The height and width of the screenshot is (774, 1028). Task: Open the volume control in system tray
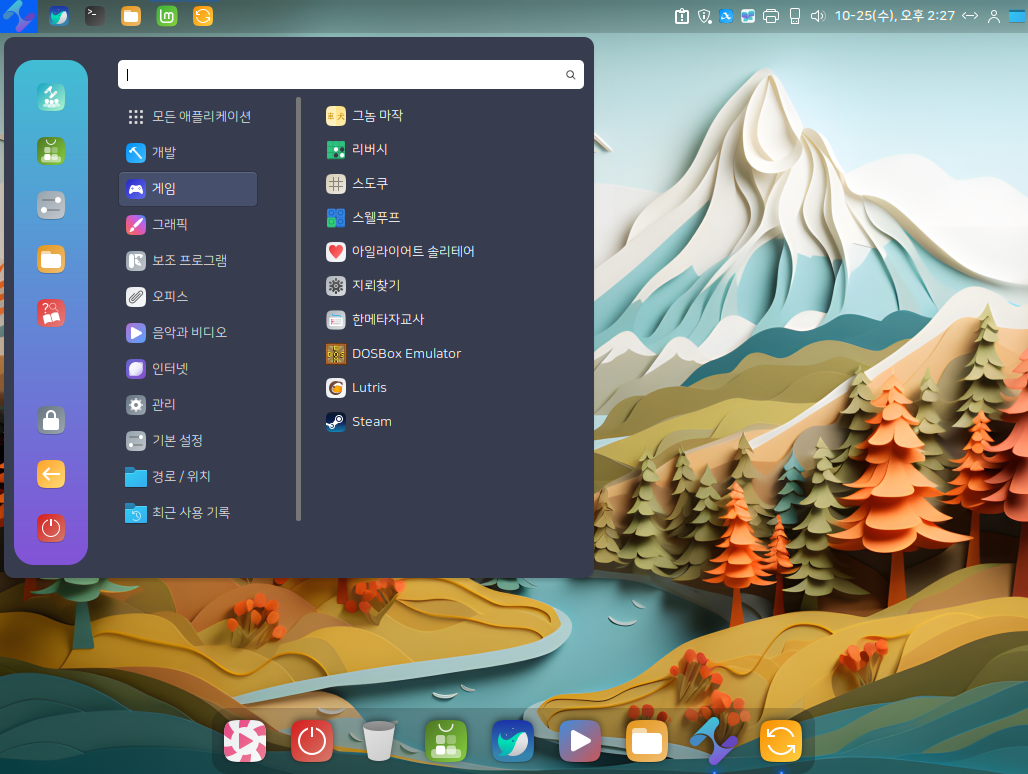(817, 16)
